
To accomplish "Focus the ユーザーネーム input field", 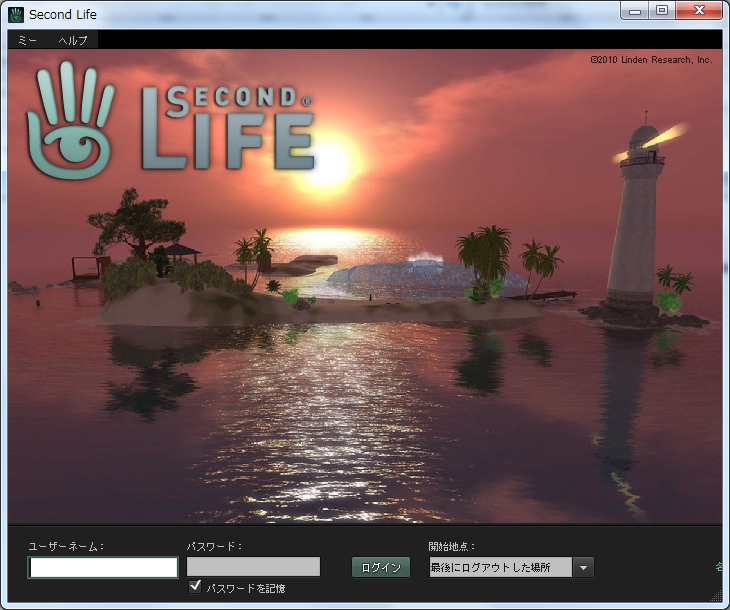I will pyautogui.click(x=103, y=567).
